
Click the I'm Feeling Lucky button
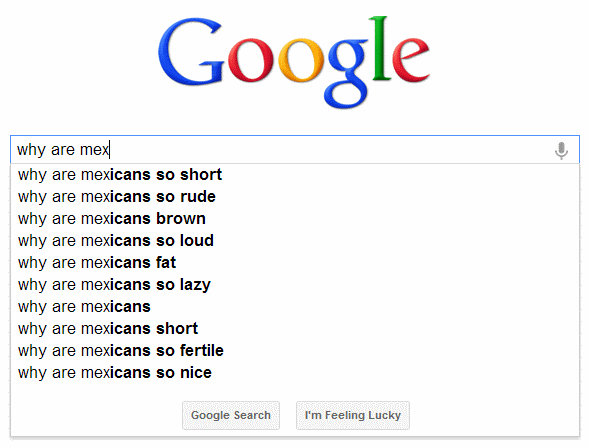click(x=353, y=415)
